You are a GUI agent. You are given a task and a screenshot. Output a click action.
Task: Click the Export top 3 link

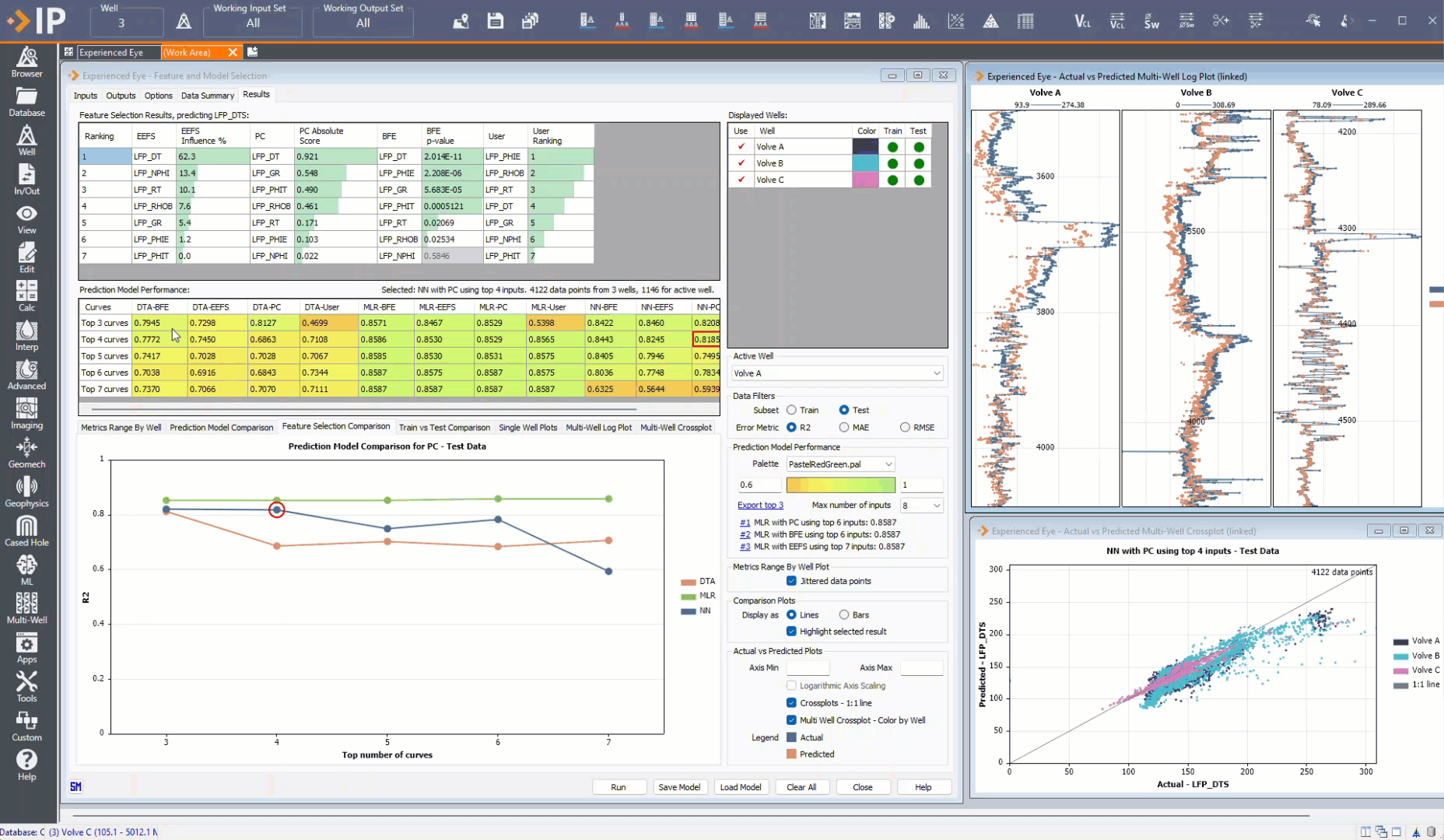[760, 506]
